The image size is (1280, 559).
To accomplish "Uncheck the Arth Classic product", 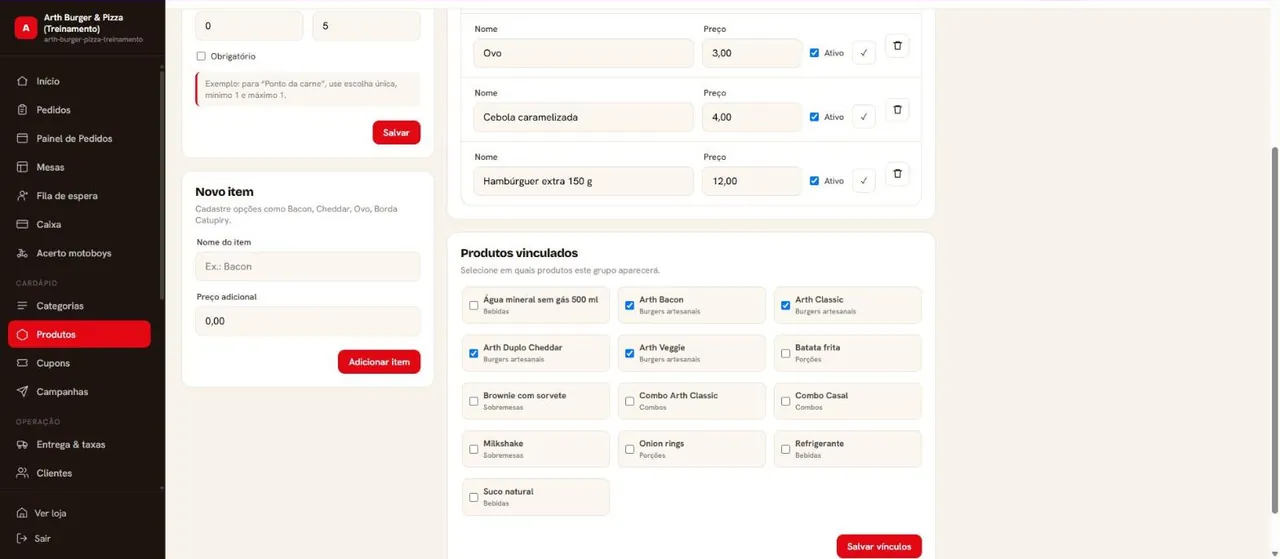I will [786, 306].
